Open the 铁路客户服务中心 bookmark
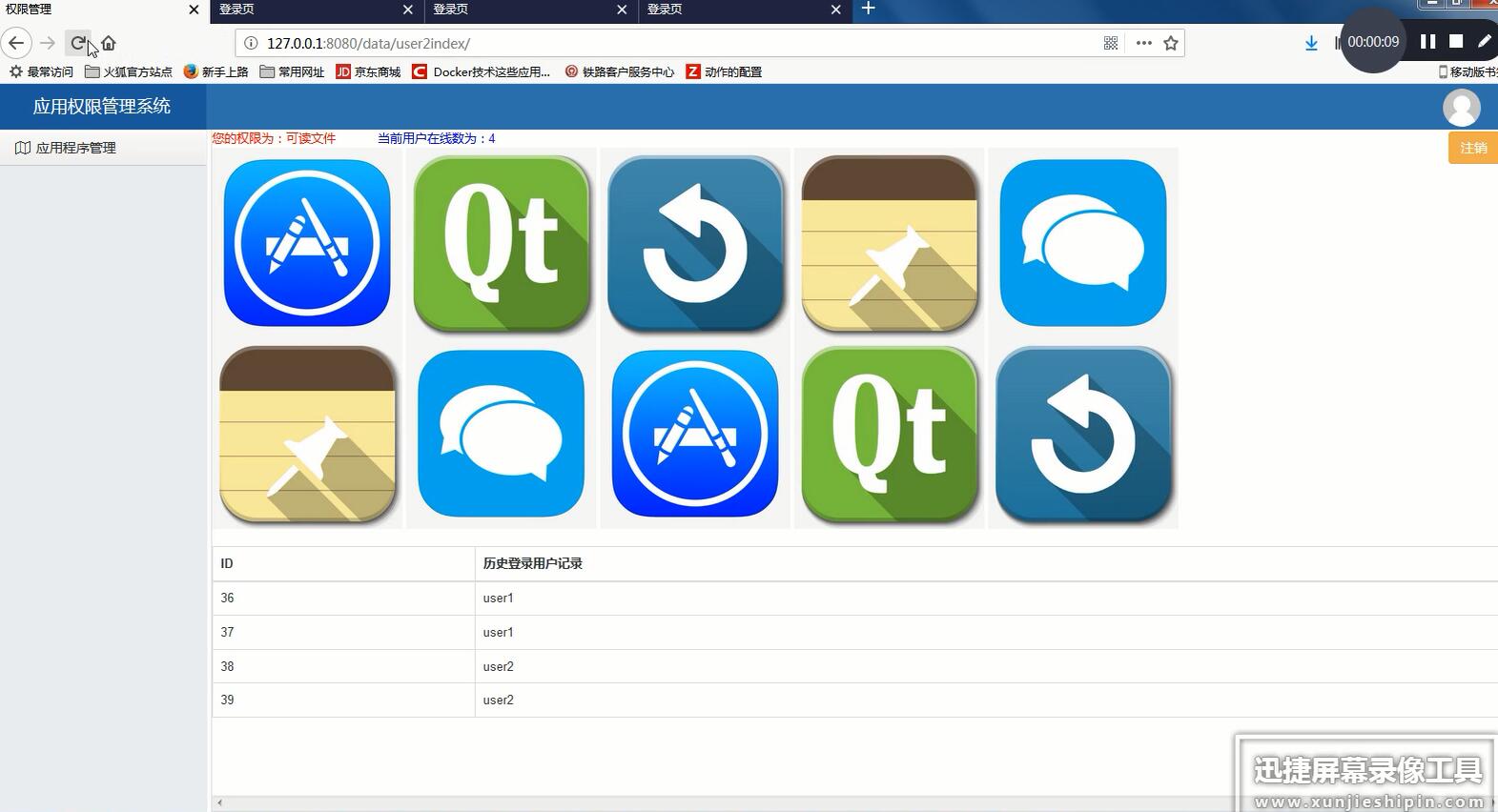1498x812 pixels. point(619,71)
